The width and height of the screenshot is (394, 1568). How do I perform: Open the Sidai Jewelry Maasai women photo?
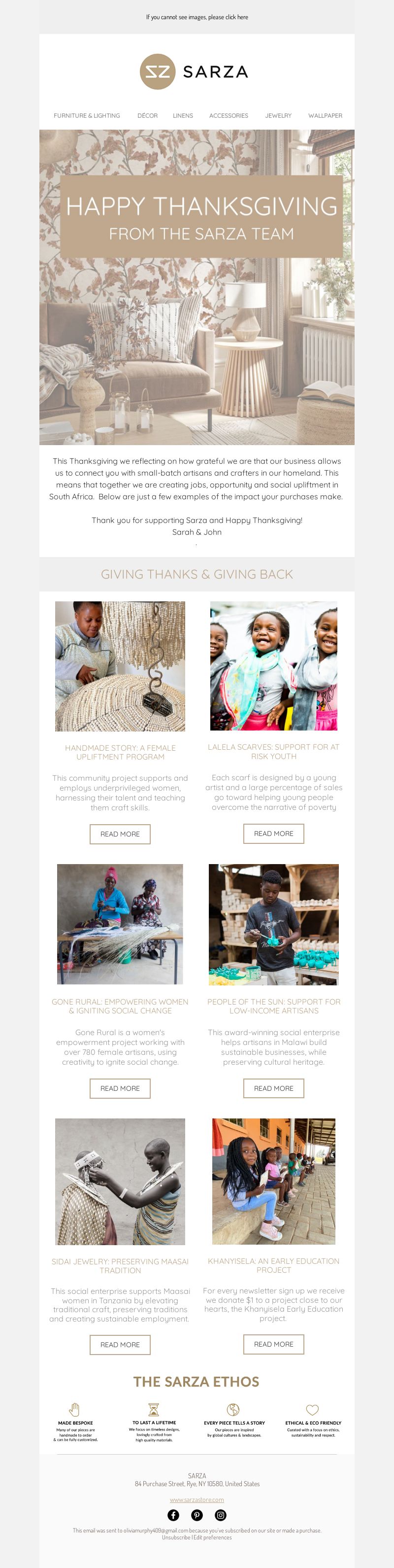[x=120, y=1182]
